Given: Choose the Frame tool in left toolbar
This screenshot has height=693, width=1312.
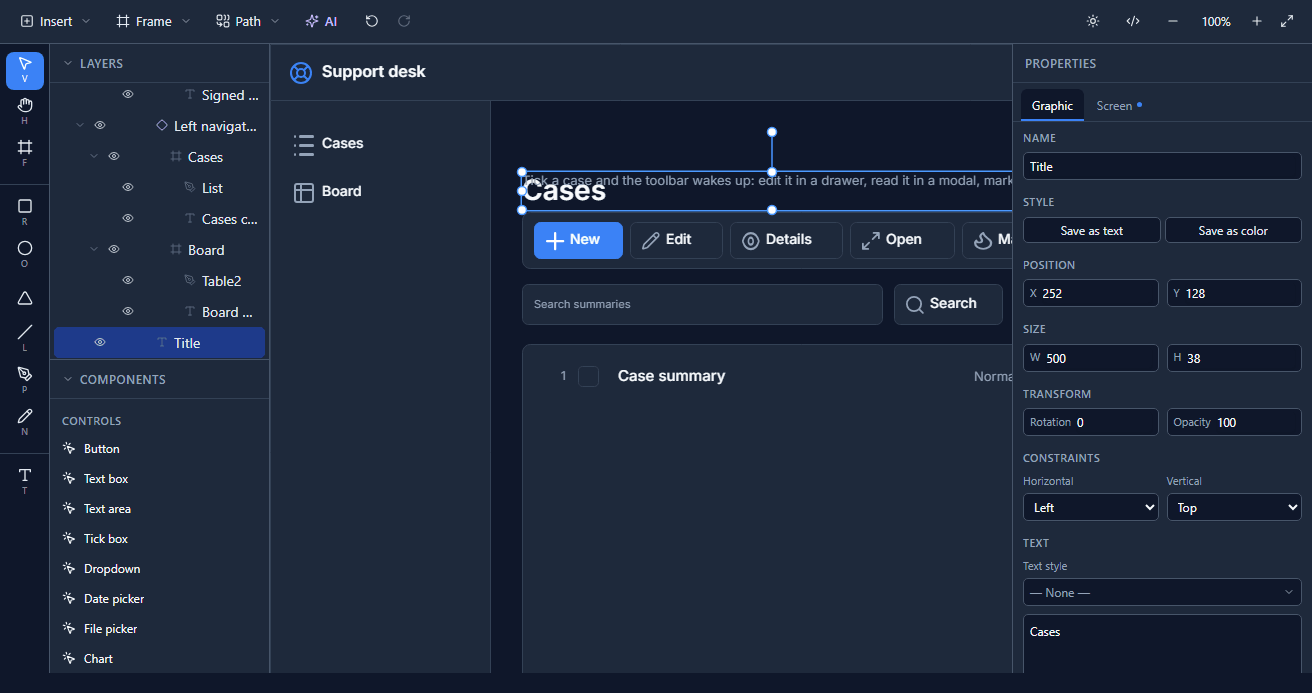Looking at the screenshot, I should click(x=25, y=152).
